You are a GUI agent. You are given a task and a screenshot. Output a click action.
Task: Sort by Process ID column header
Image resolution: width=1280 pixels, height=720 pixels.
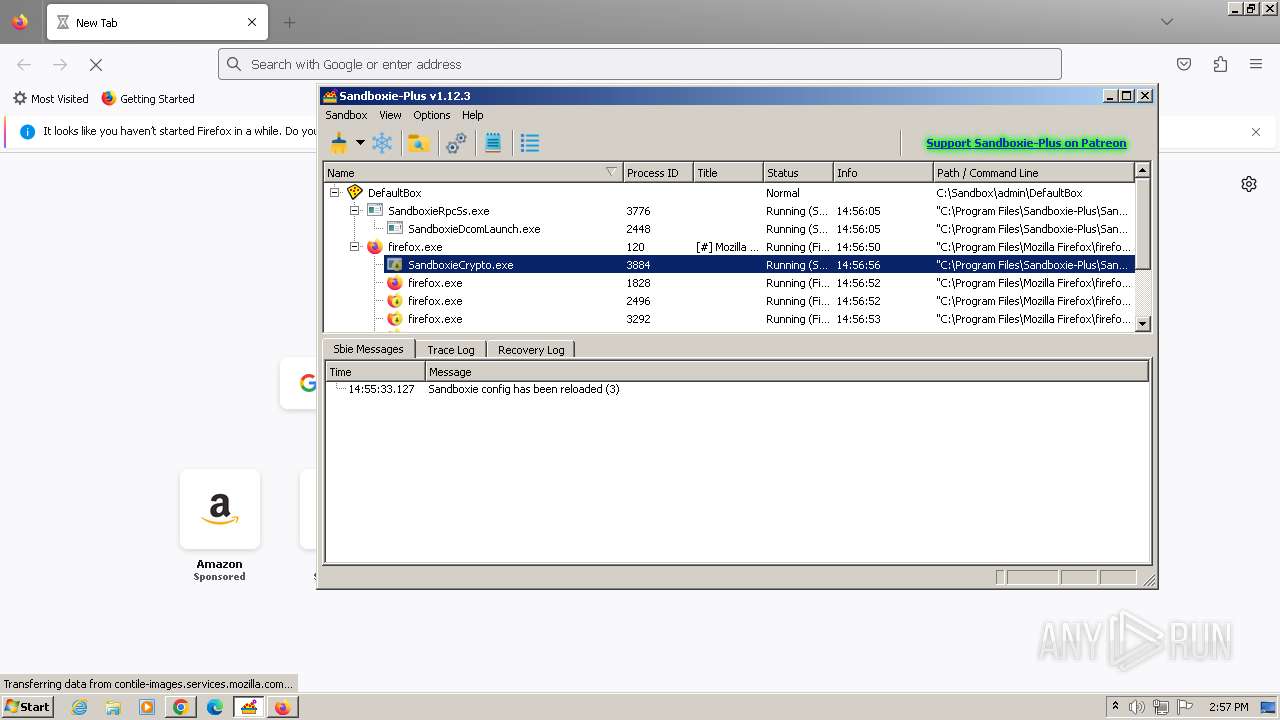pos(658,173)
